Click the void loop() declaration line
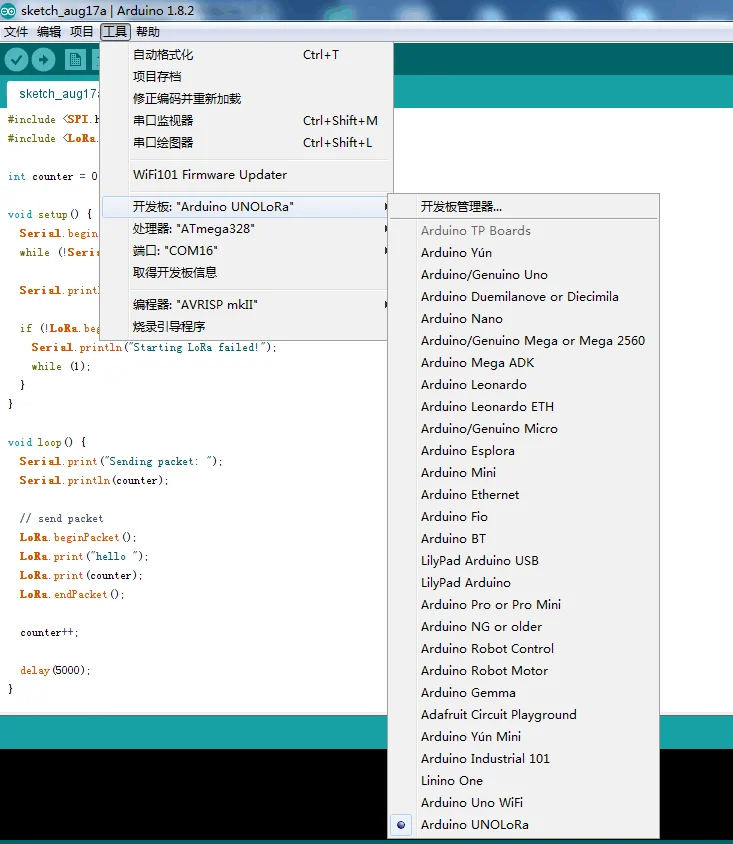This screenshot has height=844, width=733. pyautogui.click(x=47, y=442)
